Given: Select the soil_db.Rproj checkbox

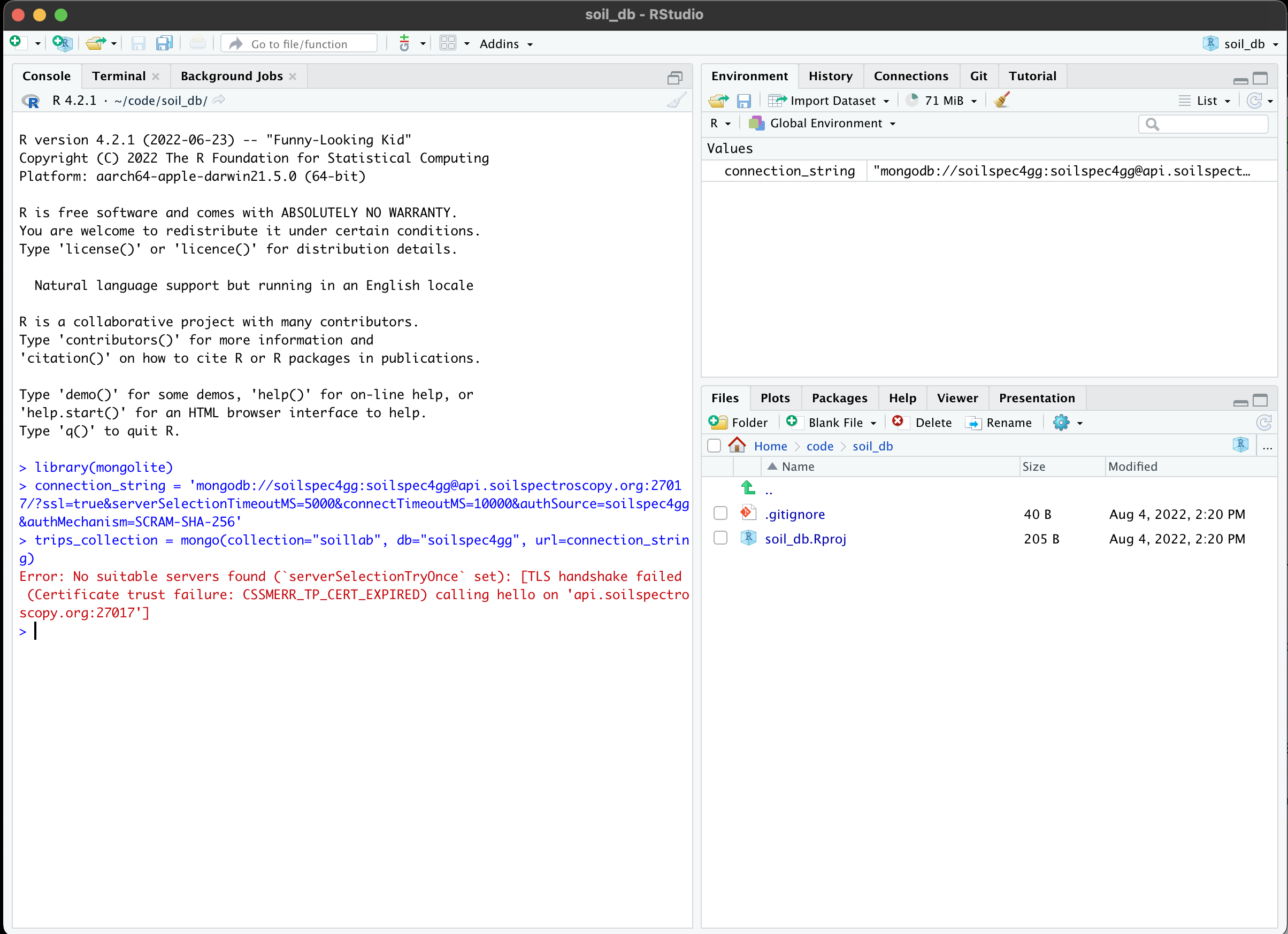Looking at the screenshot, I should [x=720, y=539].
